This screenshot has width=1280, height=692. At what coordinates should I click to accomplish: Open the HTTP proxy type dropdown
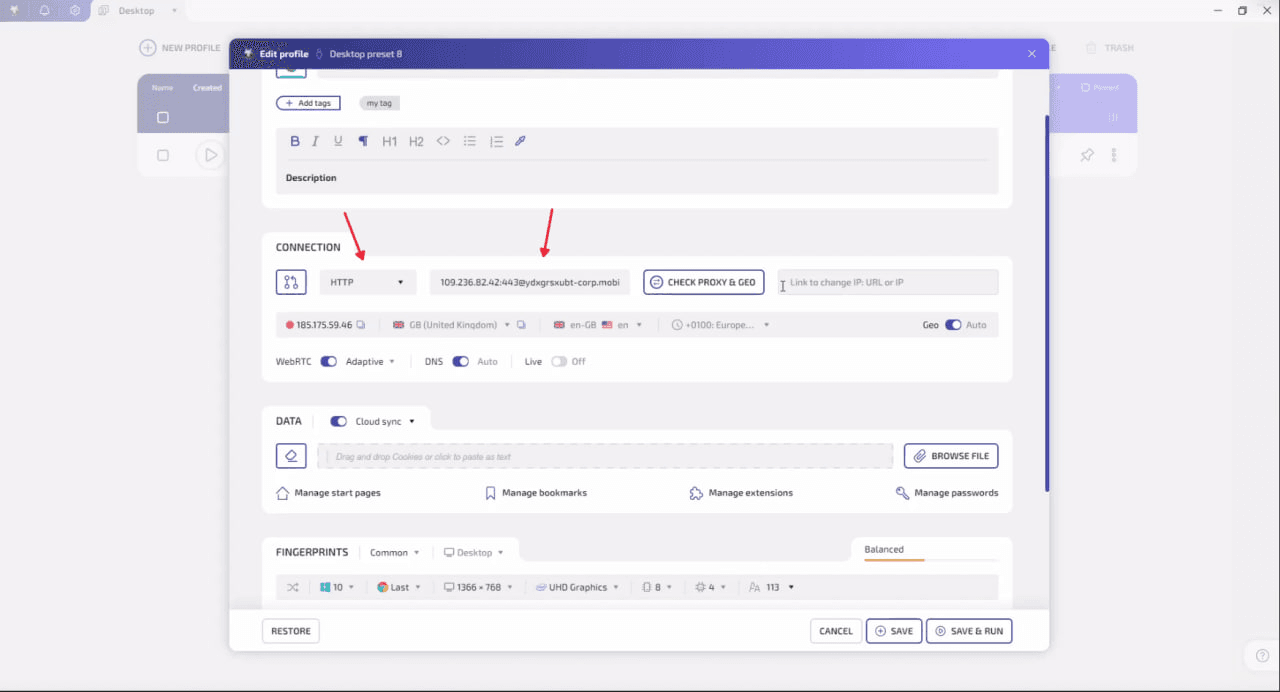pos(368,282)
